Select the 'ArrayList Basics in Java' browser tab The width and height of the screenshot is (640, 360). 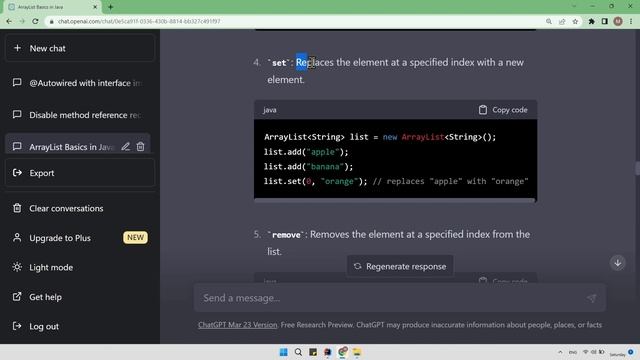(x=52, y=7)
